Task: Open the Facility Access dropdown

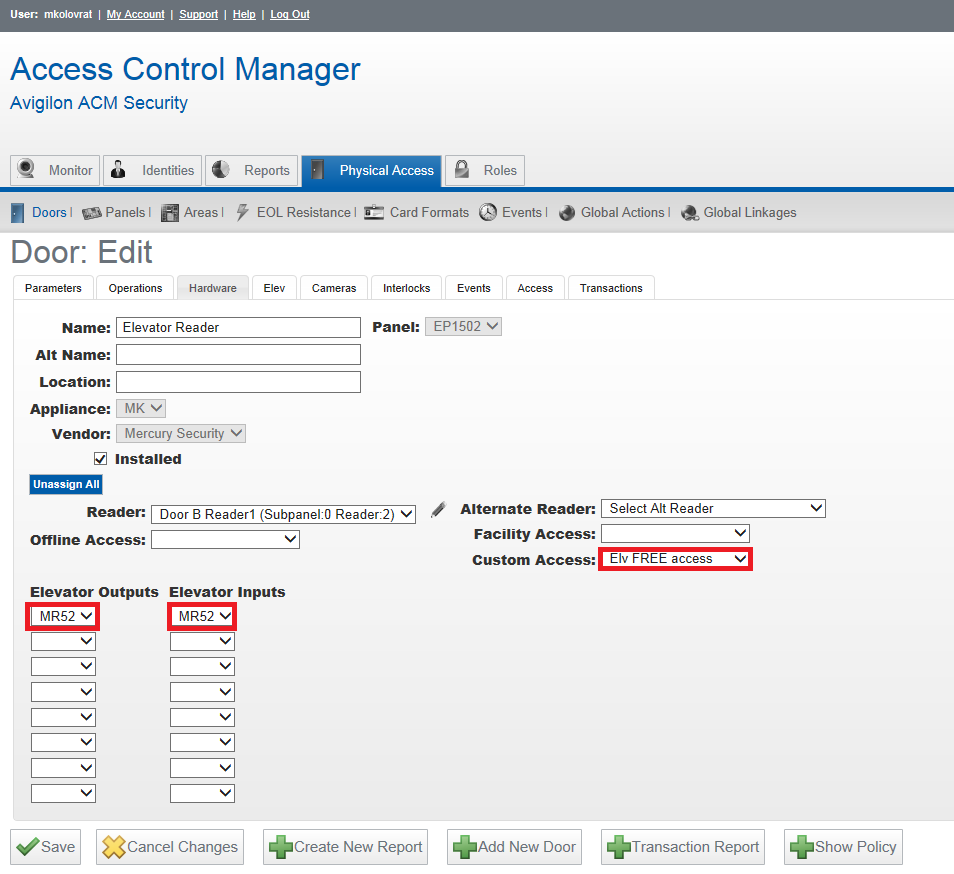Action: click(x=675, y=533)
